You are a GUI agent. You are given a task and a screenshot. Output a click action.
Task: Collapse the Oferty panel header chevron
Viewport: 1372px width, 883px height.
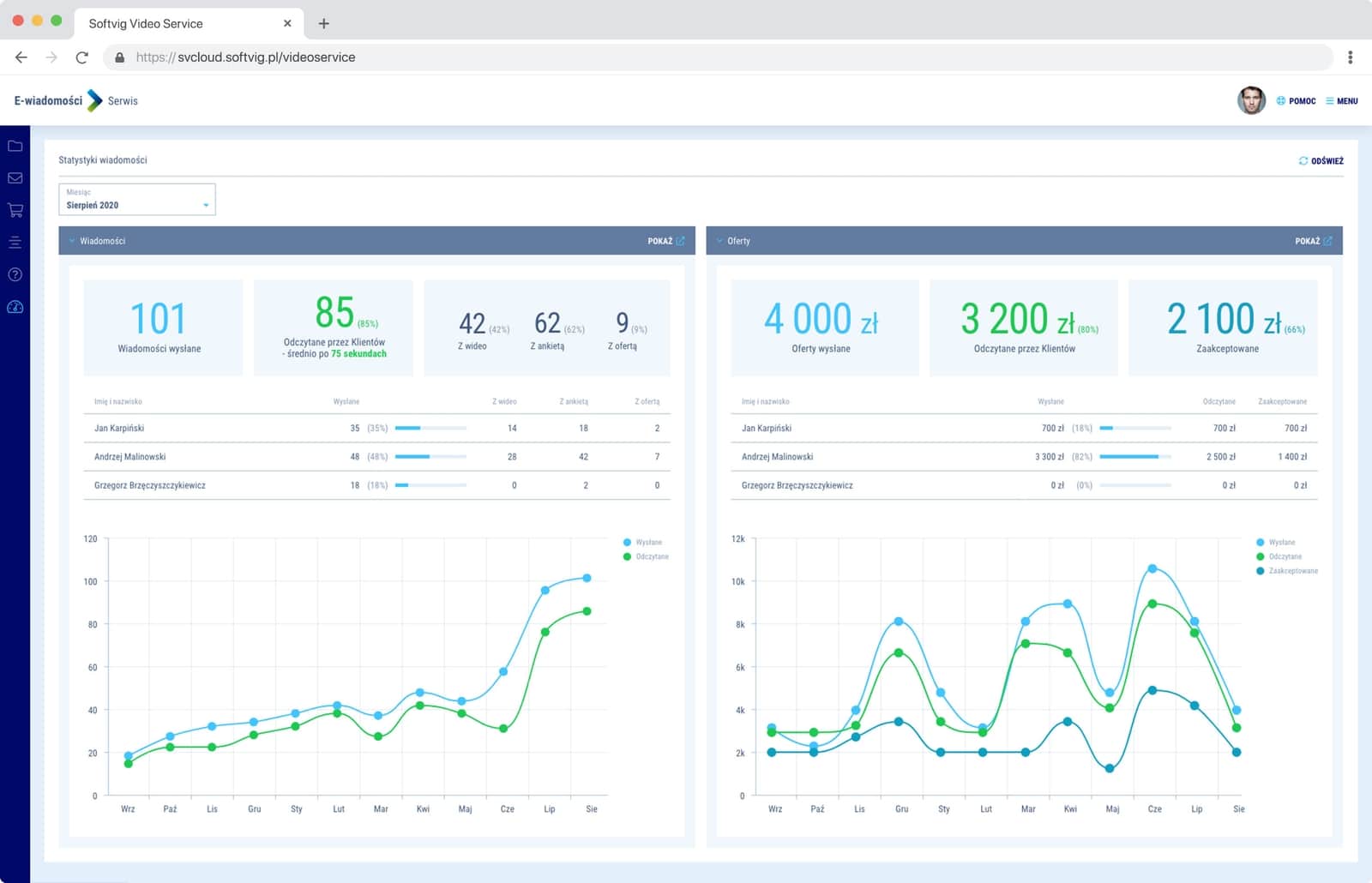click(x=719, y=241)
